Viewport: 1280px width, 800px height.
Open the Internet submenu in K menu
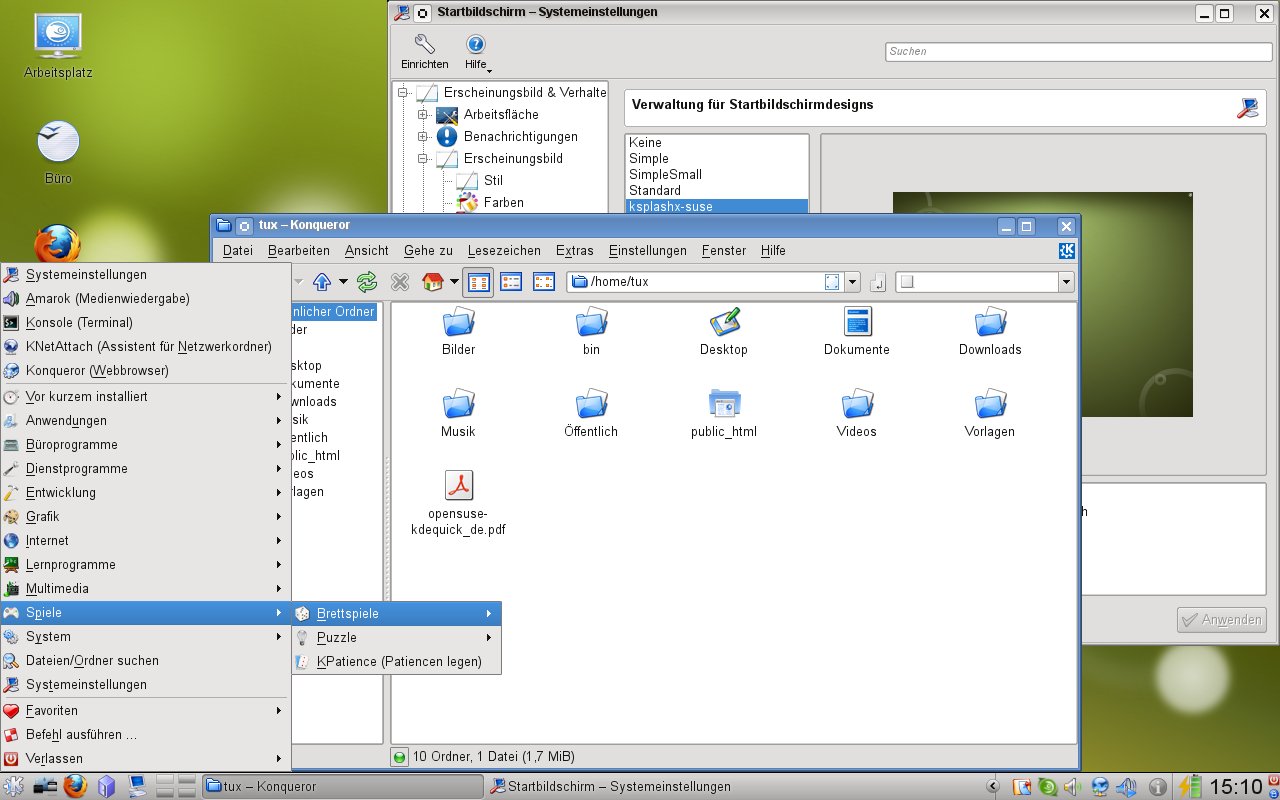[146, 540]
